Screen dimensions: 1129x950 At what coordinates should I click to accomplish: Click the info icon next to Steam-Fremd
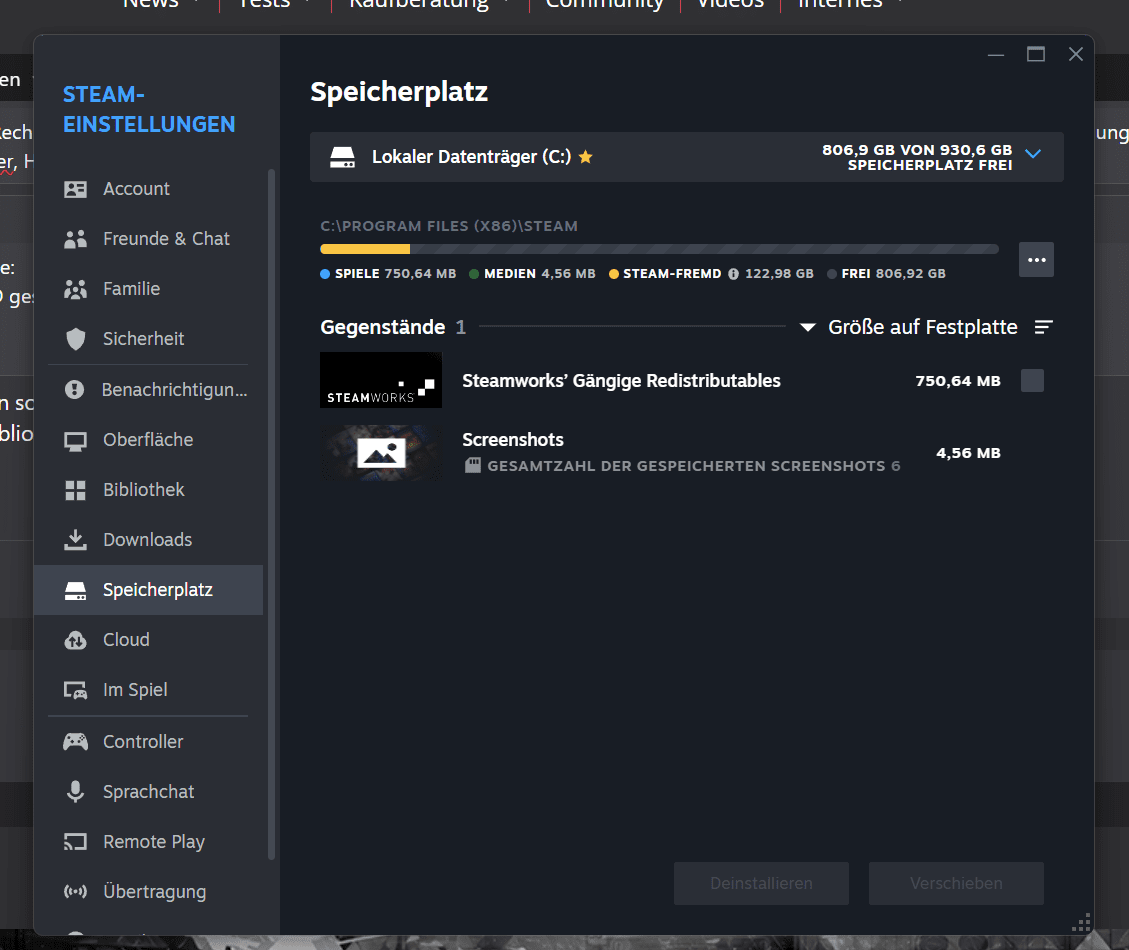coord(733,274)
